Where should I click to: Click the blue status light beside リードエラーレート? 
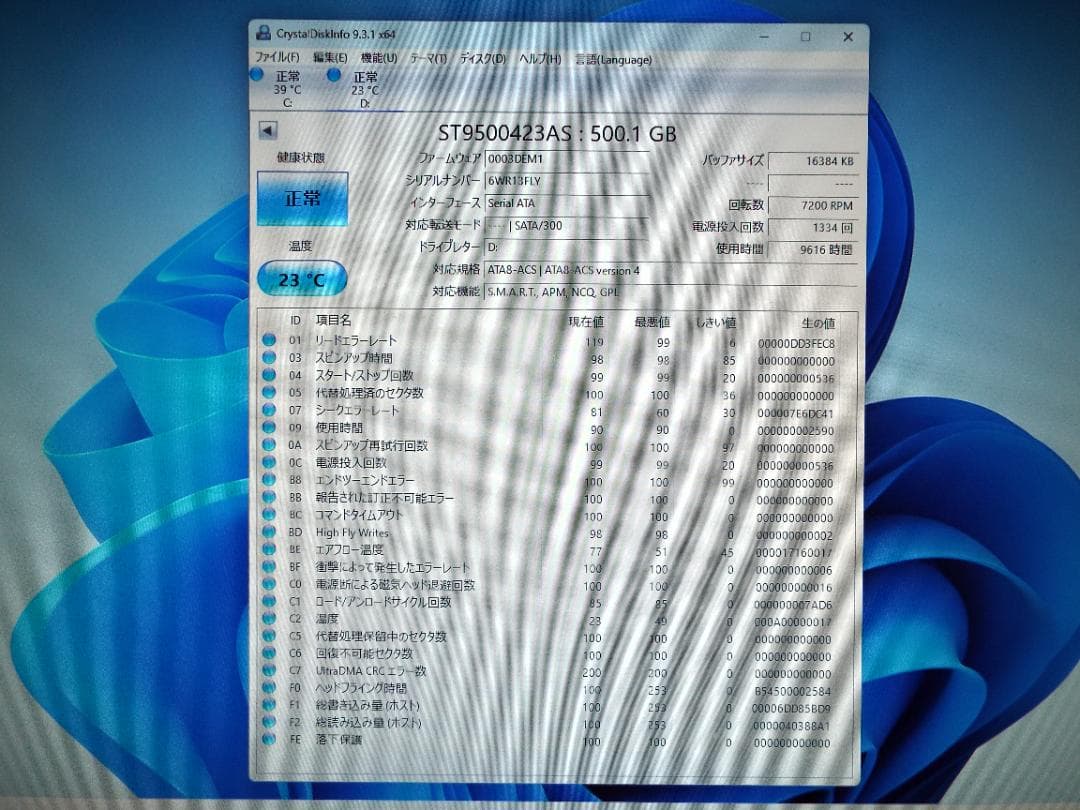pos(268,340)
